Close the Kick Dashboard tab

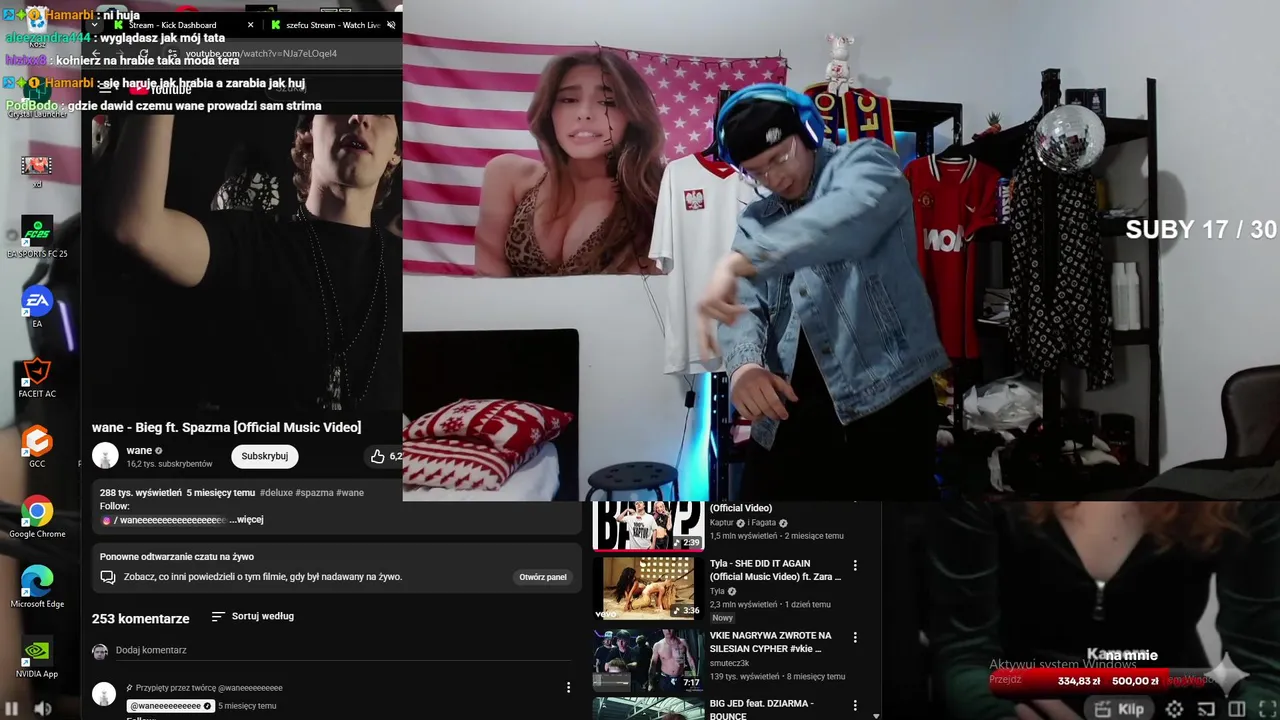[x=250, y=25]
